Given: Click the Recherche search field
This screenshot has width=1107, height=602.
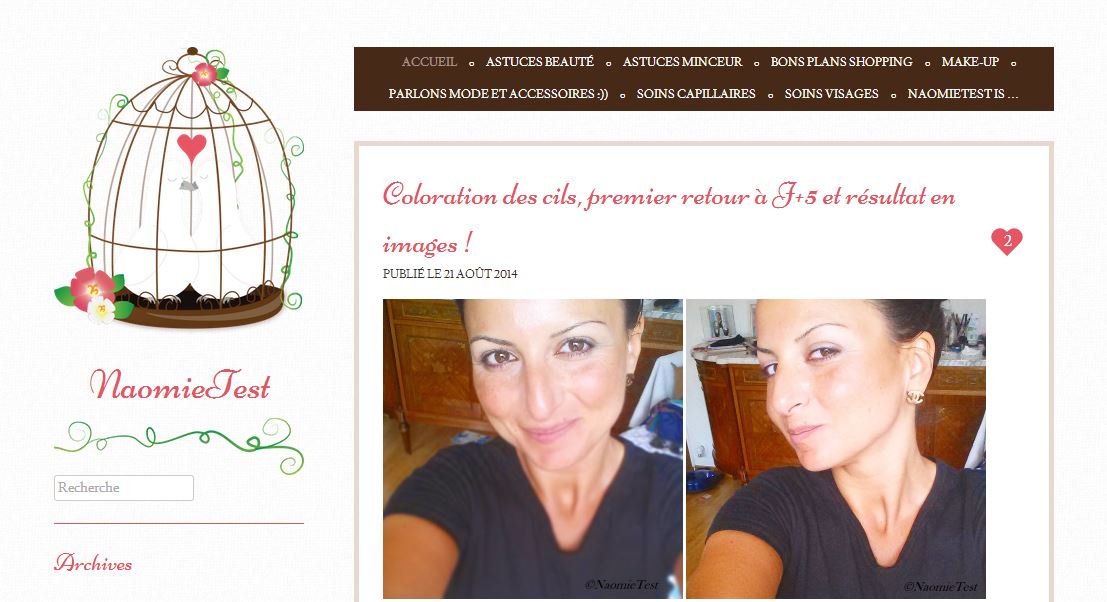Looking at the screenshot, I should pos(124,488).
